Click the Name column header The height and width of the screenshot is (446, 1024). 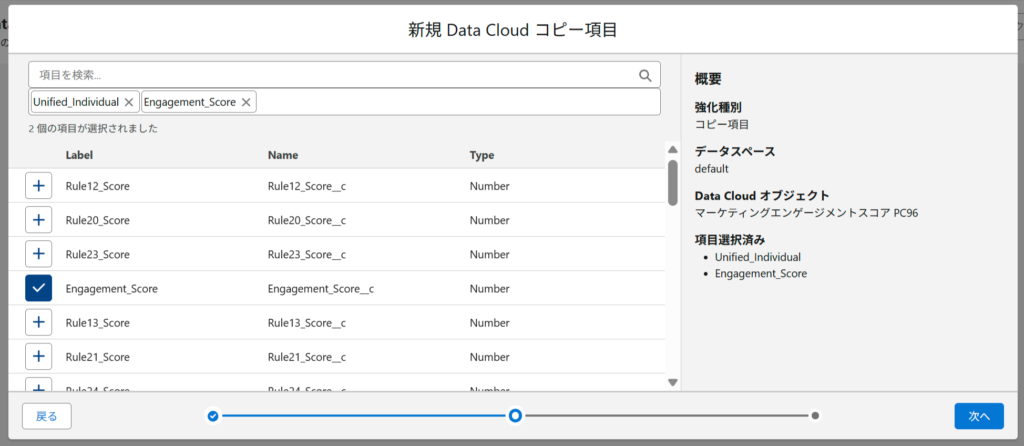tap(283, 155)
